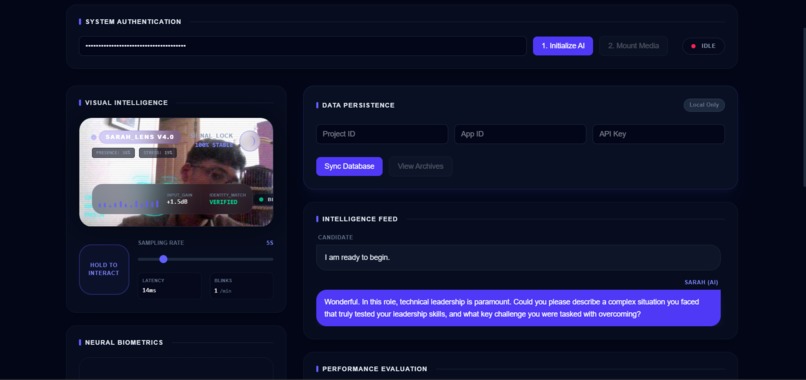Screen dimensions: 806x380
Task: Click the circular signal lock icon on video
Action: coord(250,140)
